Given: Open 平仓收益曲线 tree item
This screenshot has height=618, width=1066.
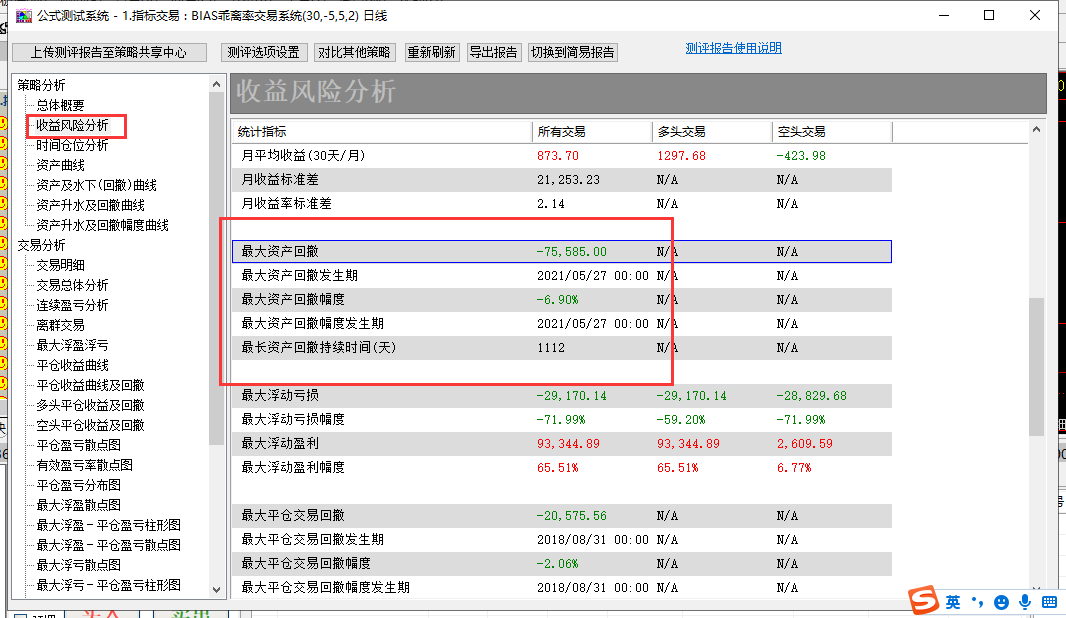Looking at the screenshot, I should click(72, 365).
